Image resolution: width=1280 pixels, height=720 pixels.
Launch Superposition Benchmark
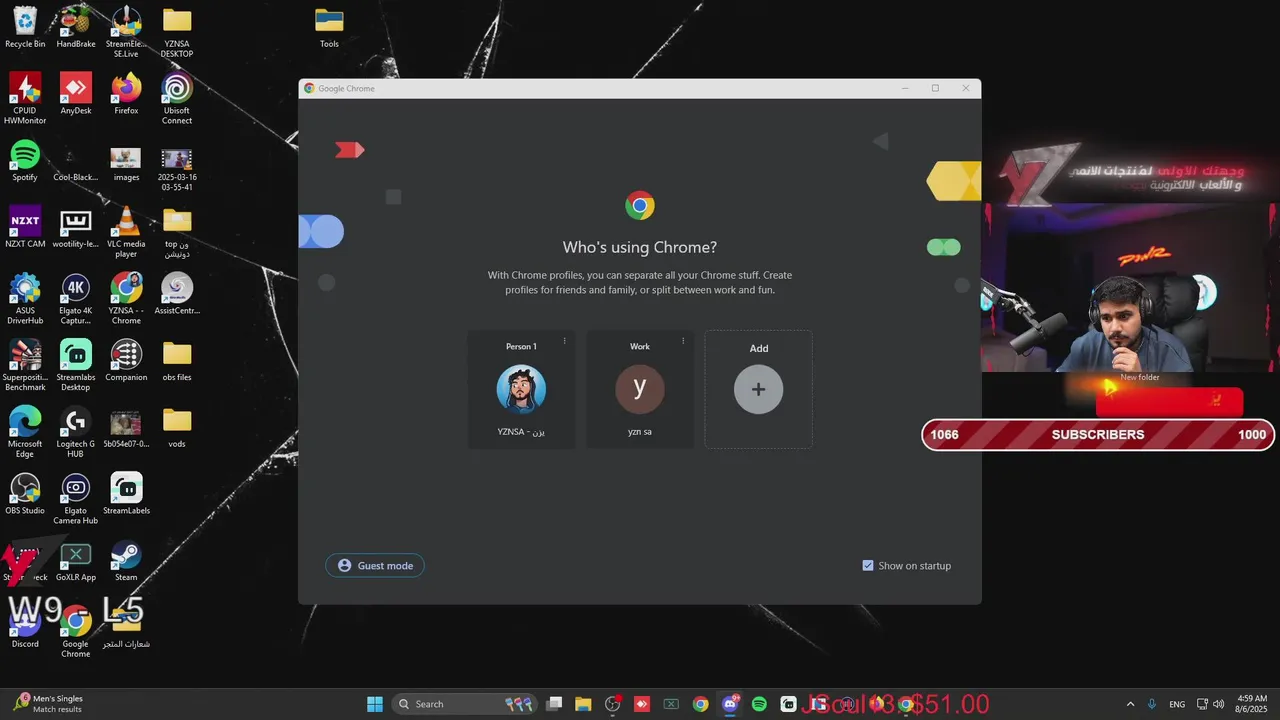tap(25, 365)
